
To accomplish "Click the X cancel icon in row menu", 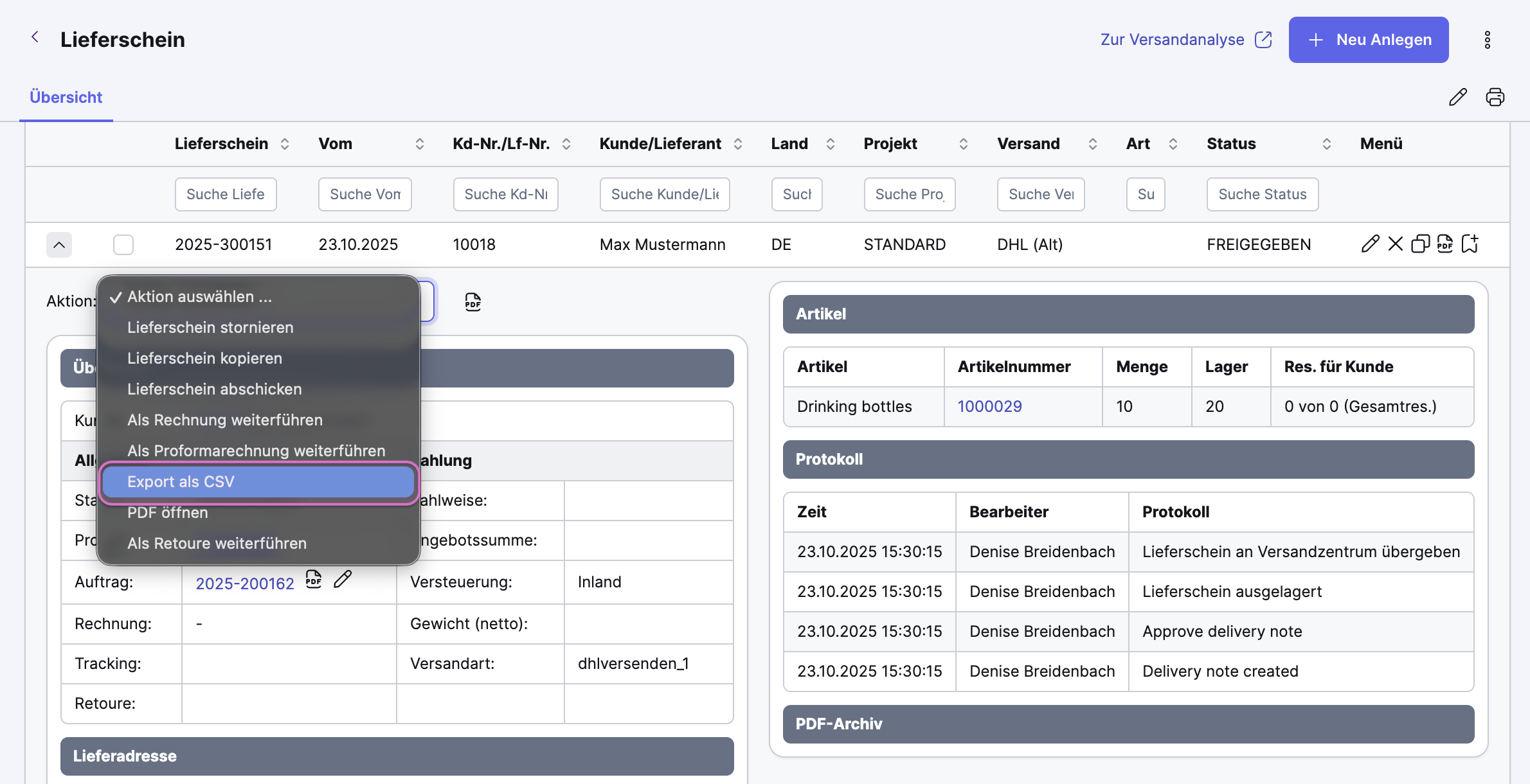I will (1395, 244).
